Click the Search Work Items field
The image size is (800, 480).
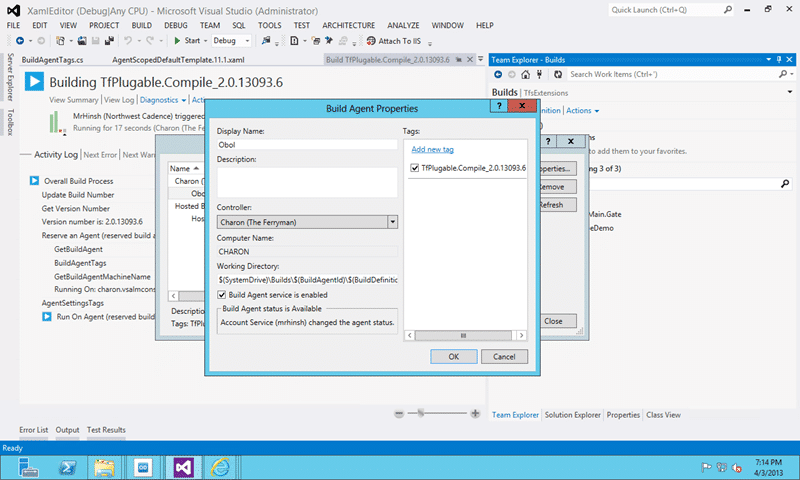[671, 74]
